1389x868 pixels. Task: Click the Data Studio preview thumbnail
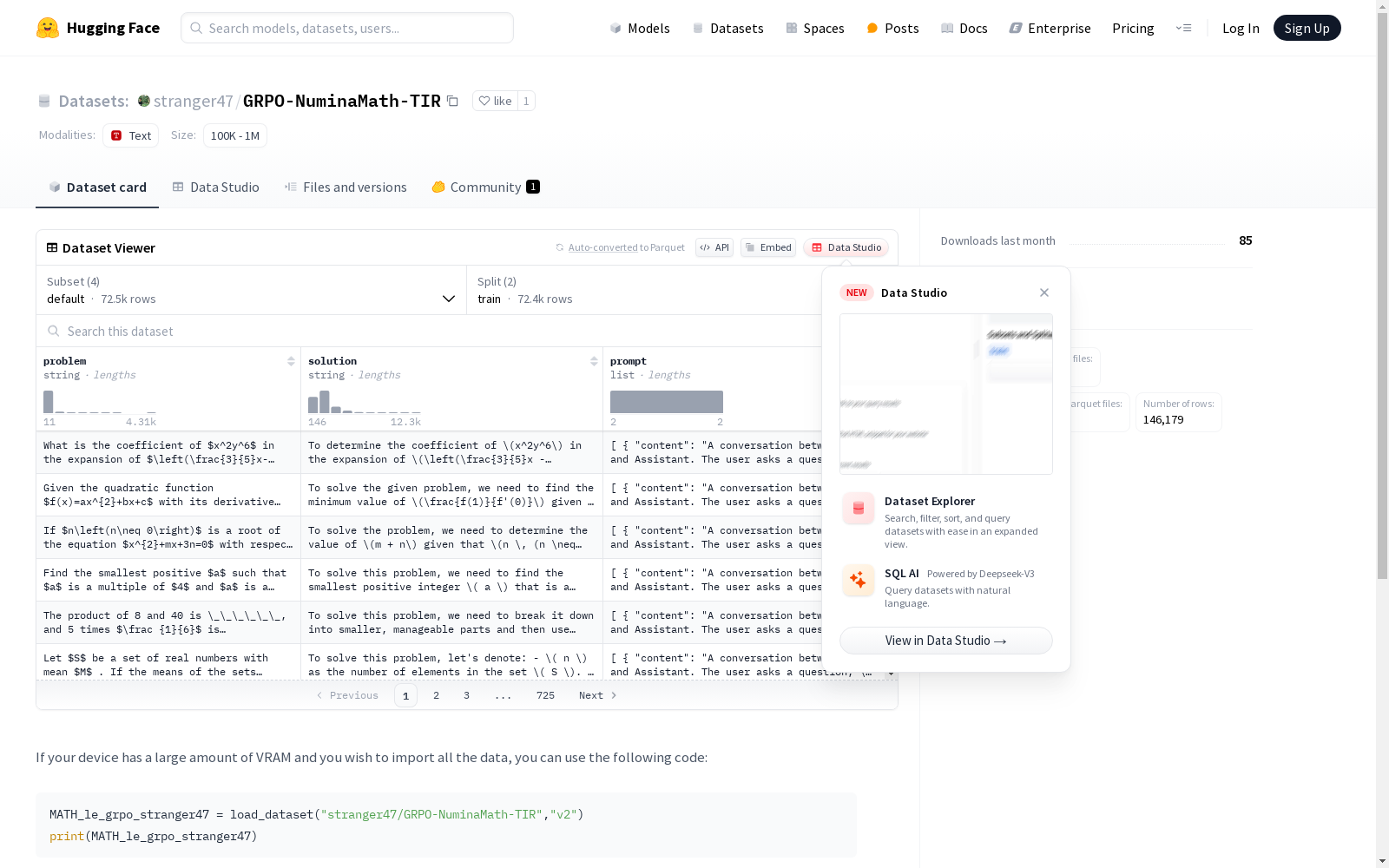[x=945, y=394]
